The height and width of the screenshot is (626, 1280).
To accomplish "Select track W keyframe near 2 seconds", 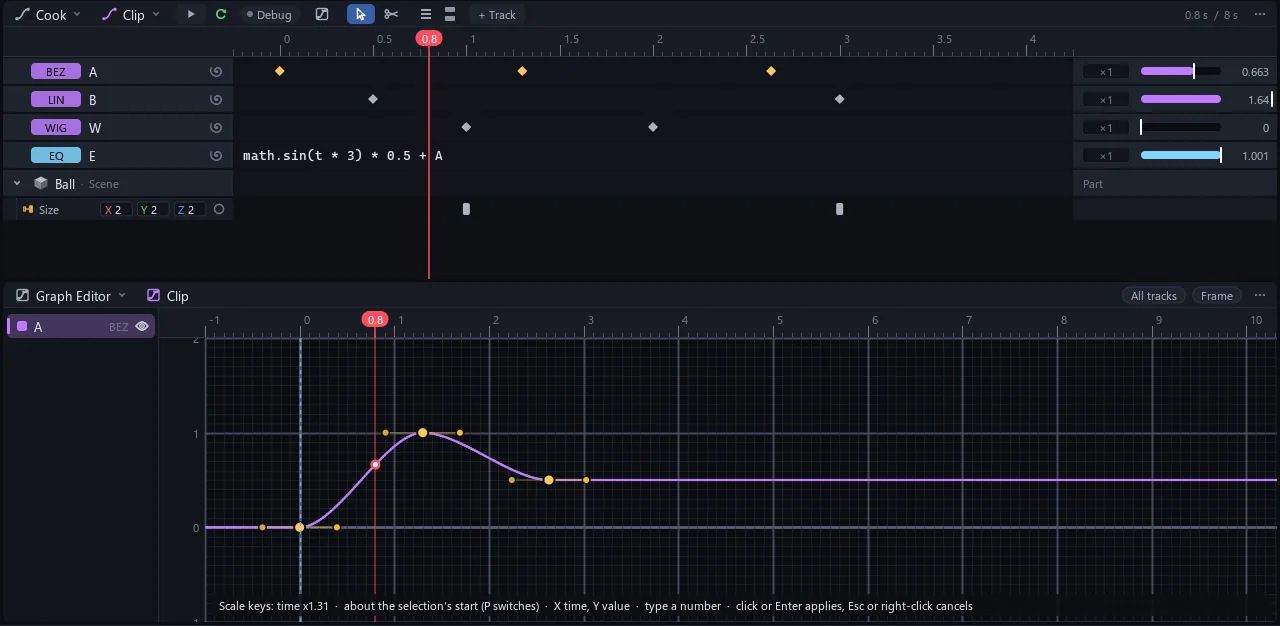I will coord(653,127).
